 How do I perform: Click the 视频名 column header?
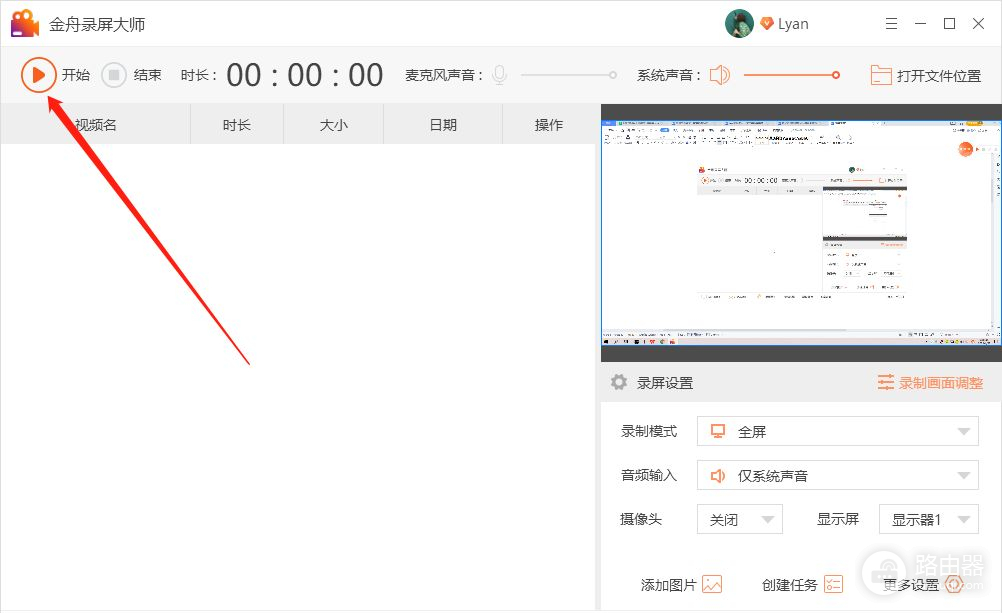(96, 125)
